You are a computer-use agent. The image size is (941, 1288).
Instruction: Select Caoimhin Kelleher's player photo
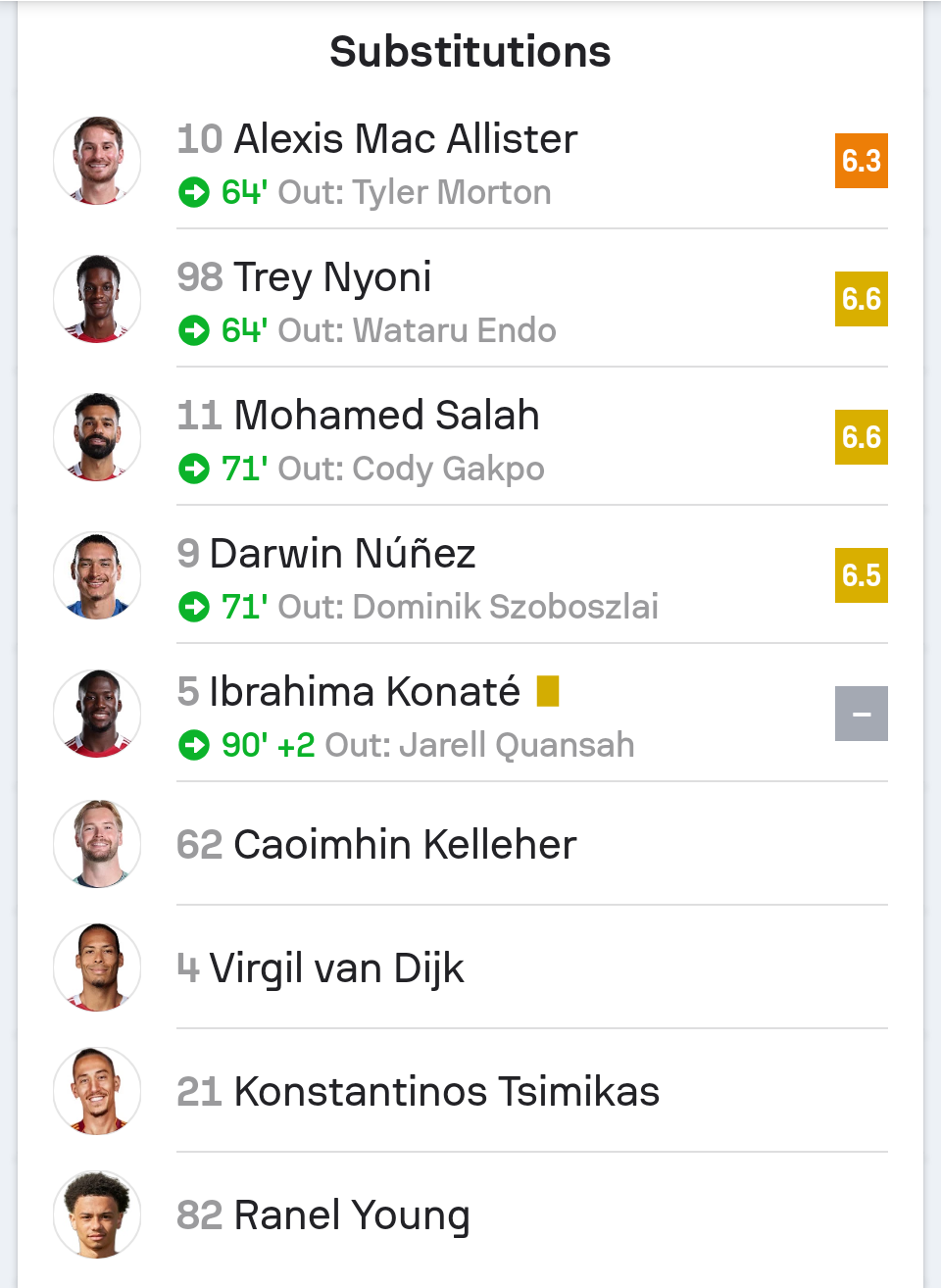point(97,844)
